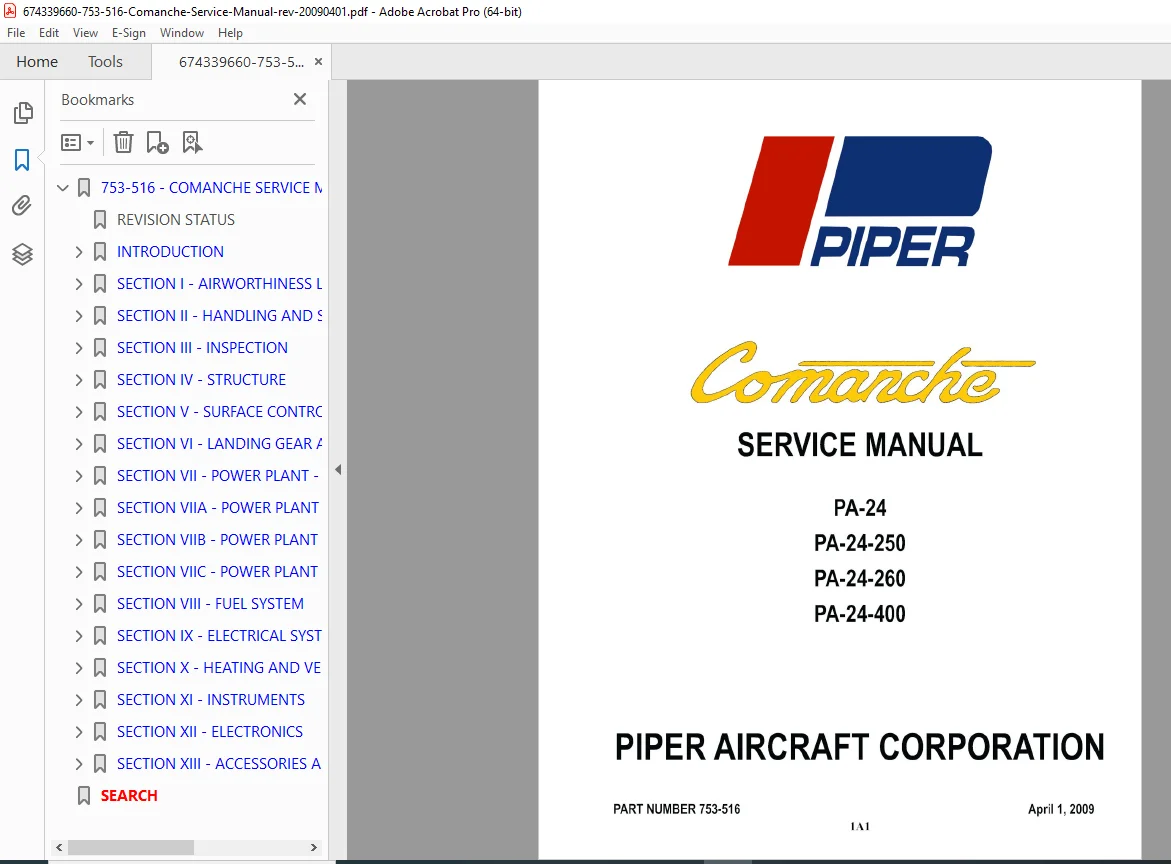Expand SECTION XI - INSTRUMENTS bookmark
The width and height of the screenshot is (1171, 864).
coord(79,700)
